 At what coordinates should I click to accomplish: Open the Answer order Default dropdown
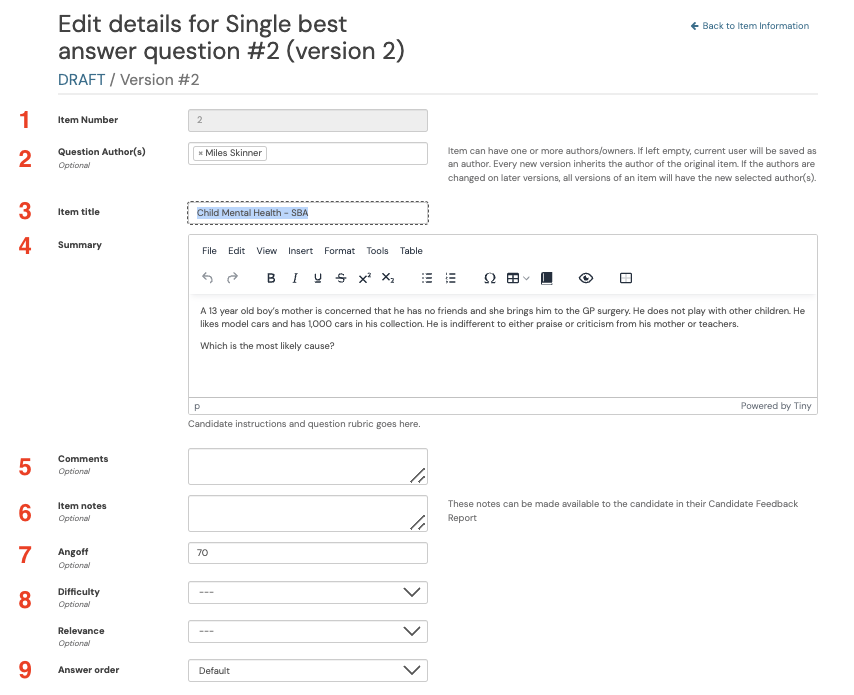(308, 670)
